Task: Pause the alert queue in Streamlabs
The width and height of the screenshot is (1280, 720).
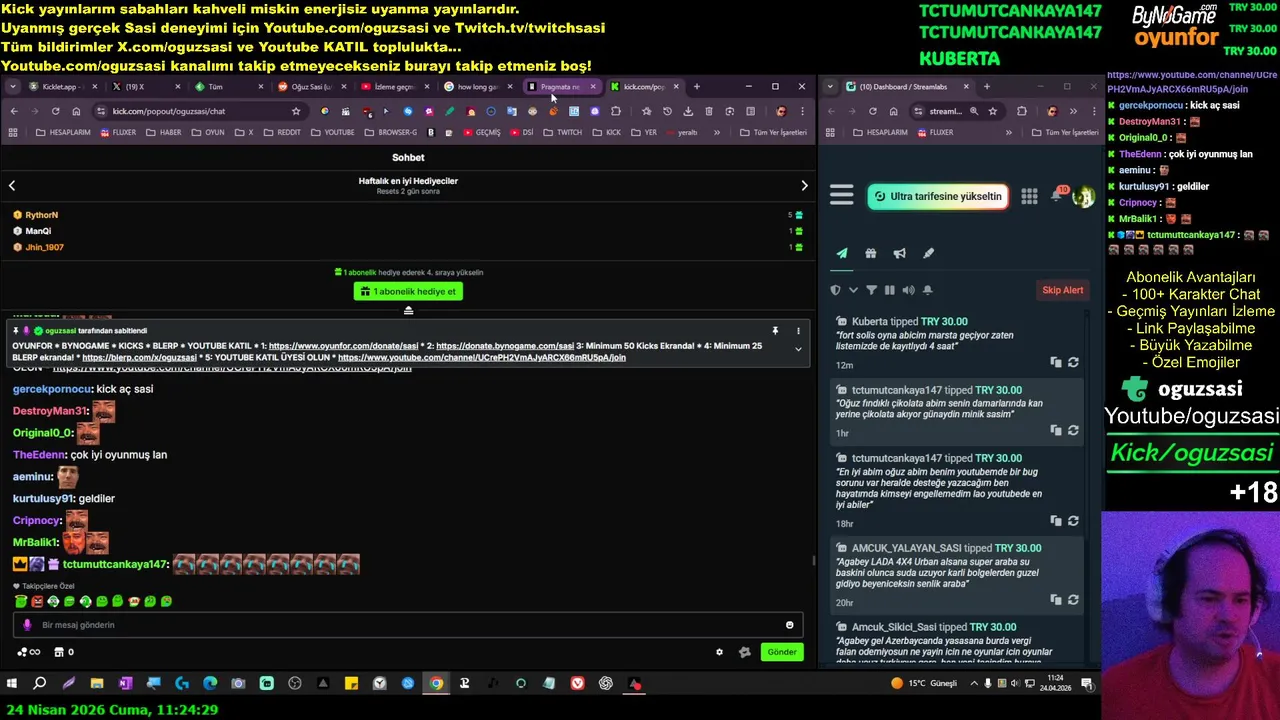Action: click(889, 290)
